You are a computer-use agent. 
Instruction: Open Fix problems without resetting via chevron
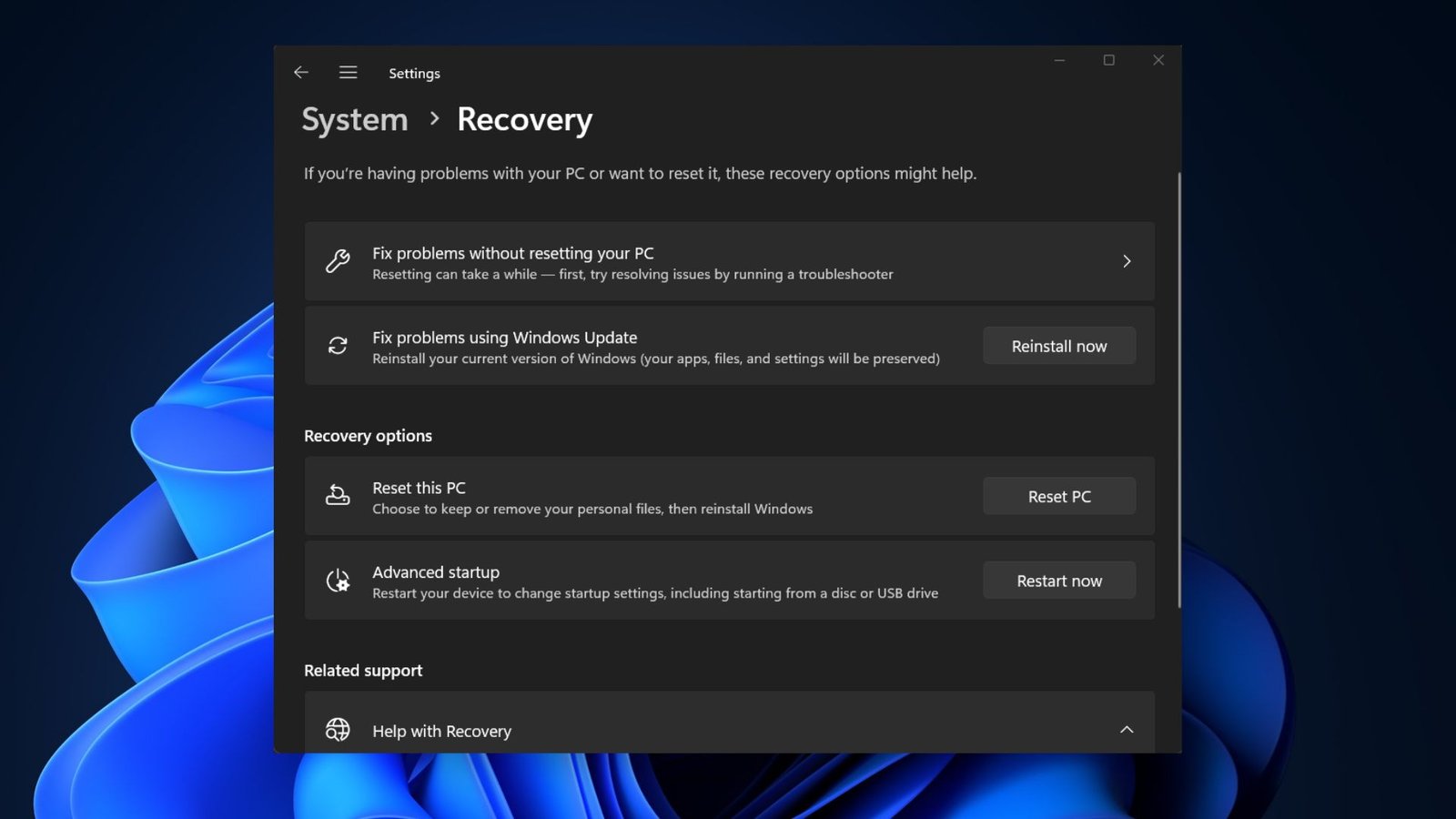(1127, 261)
